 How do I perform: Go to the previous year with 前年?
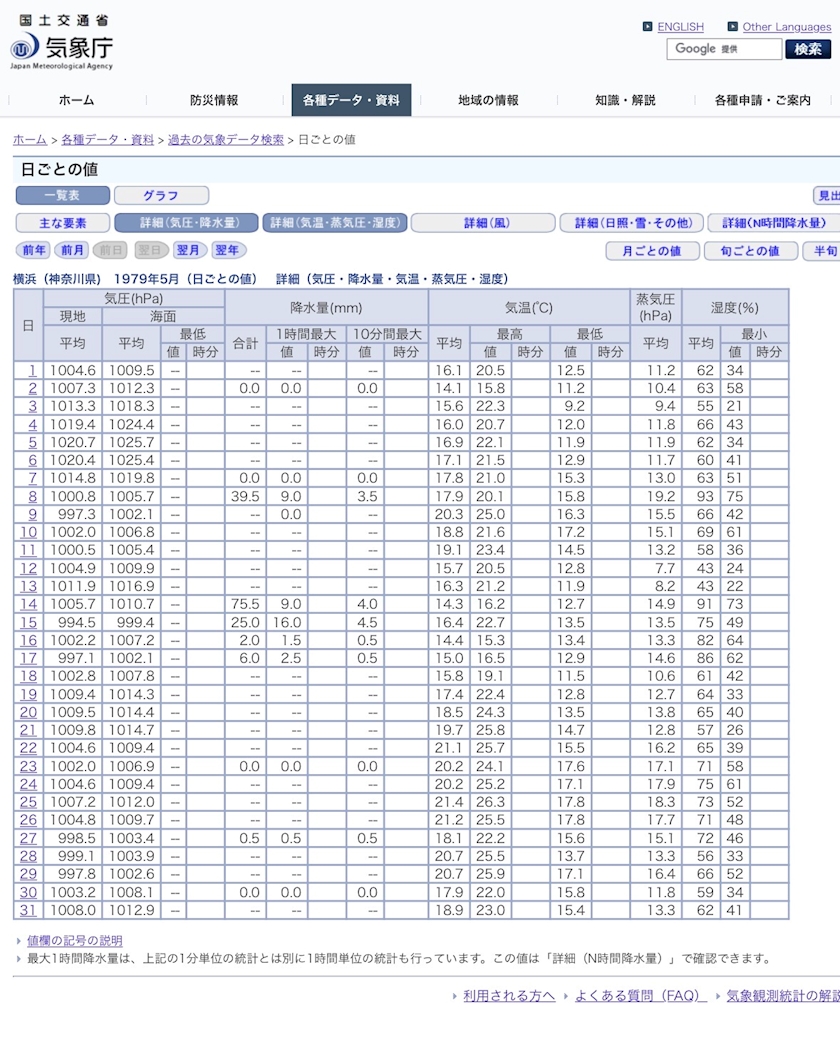tap(33, 250)
